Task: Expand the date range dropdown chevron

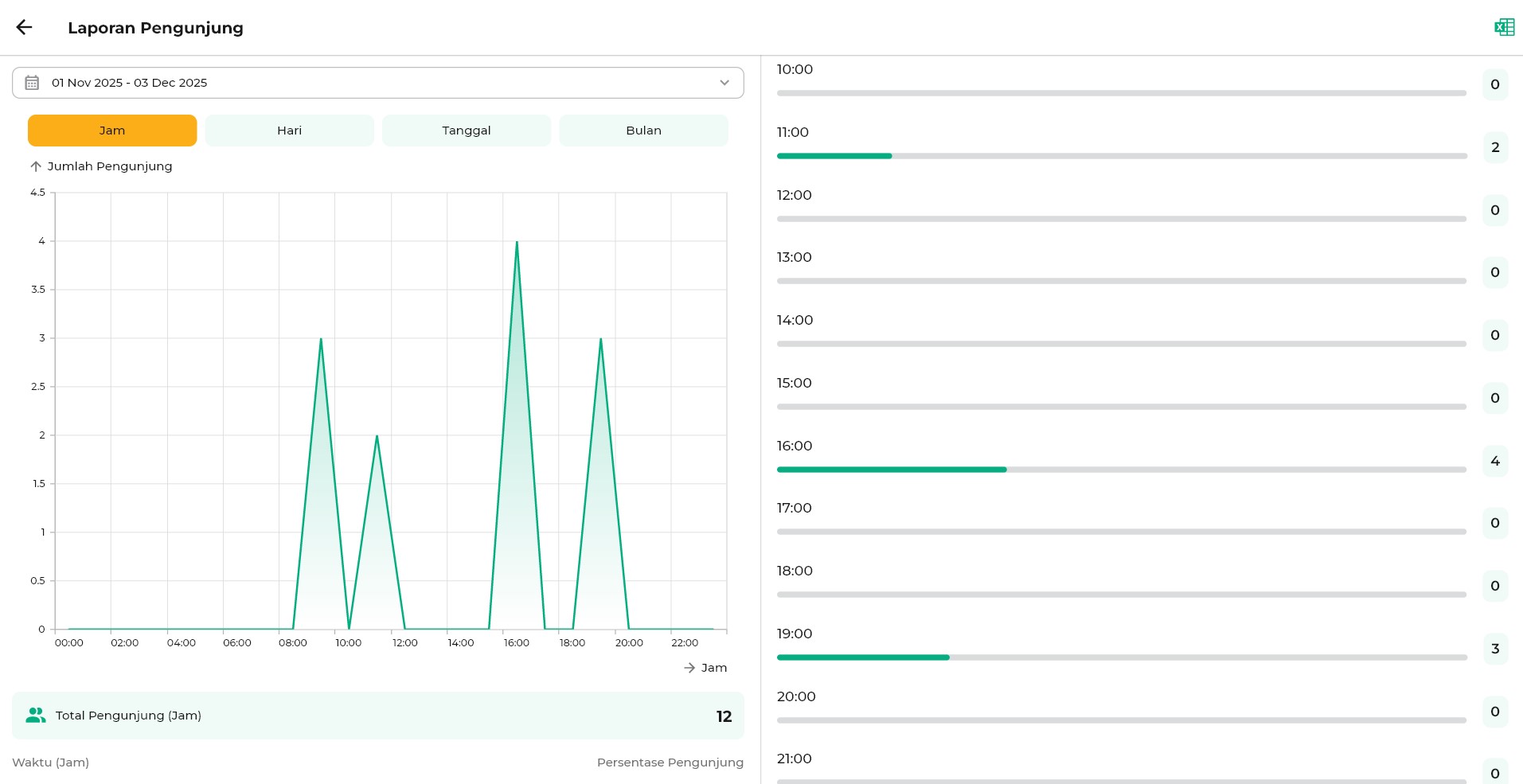Action: point(724,83)
